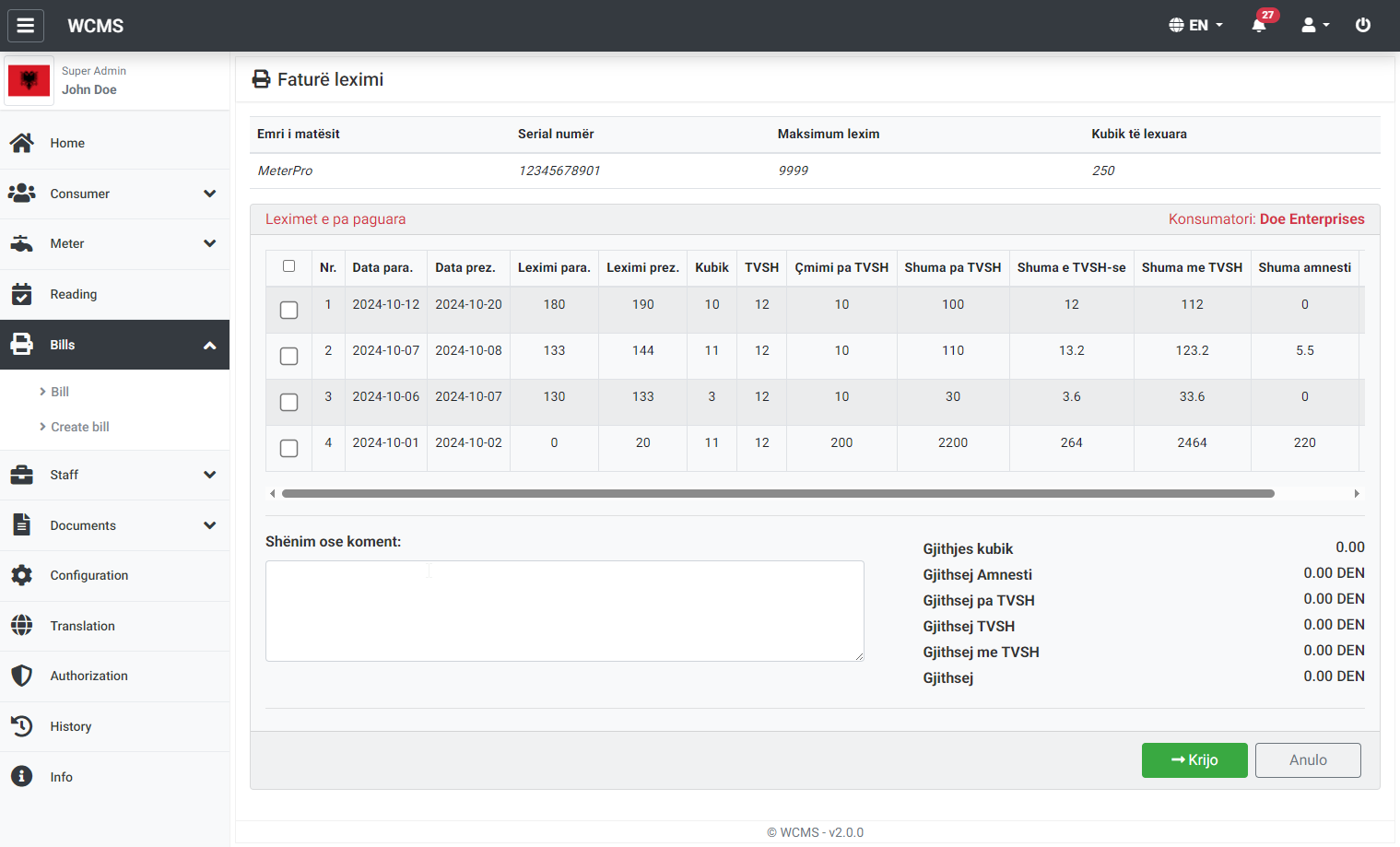Viewport: 1400px width, 847px height.
Task: Click the Authorization shield icon
Action: point(22,676)
